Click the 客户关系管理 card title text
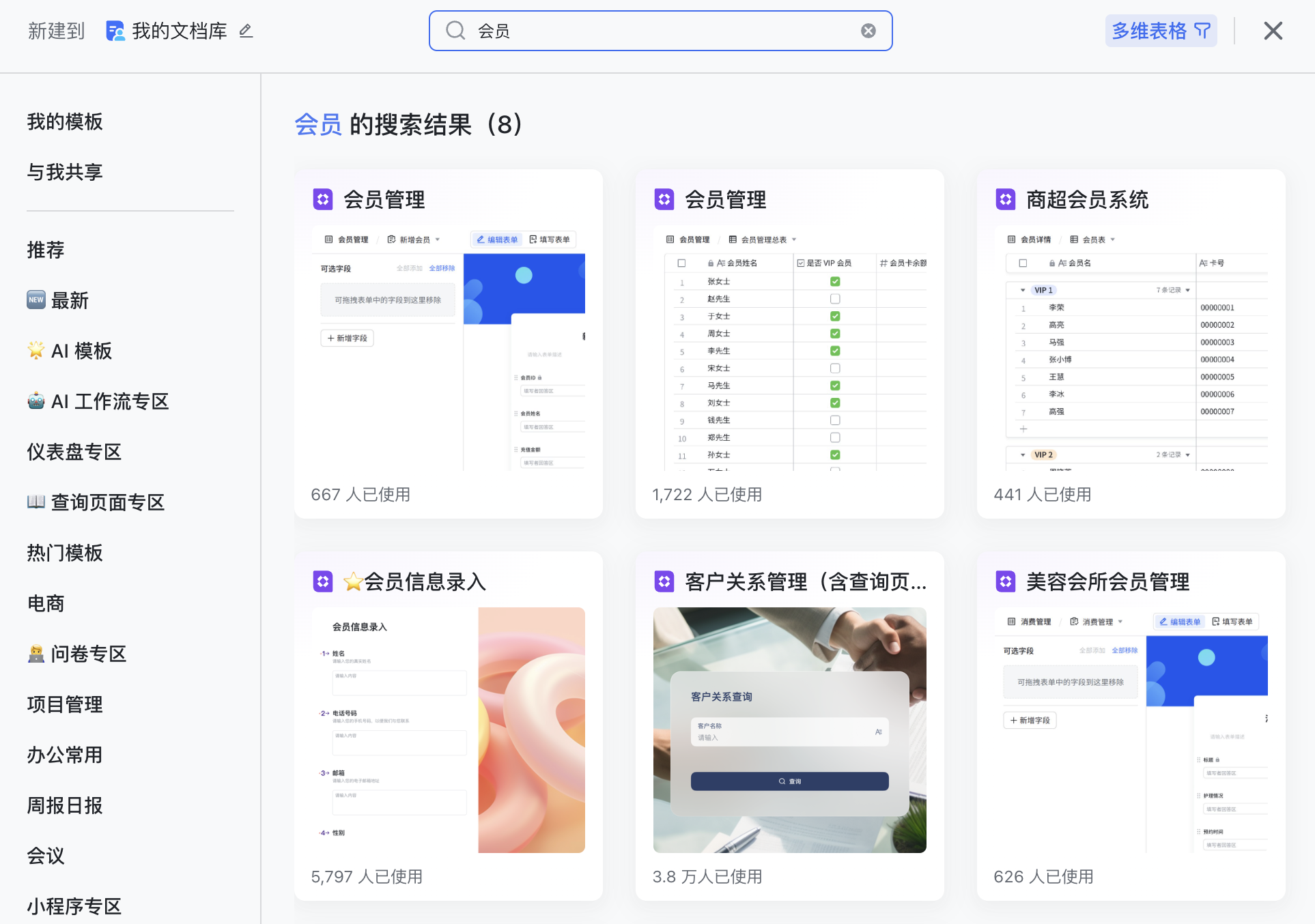 tap(806, 582)
